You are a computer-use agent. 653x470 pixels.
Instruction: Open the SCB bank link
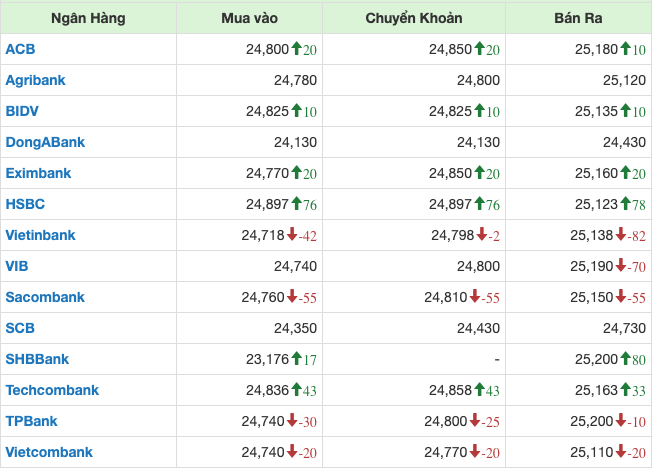pyautogui.click(x=20, y=327)
